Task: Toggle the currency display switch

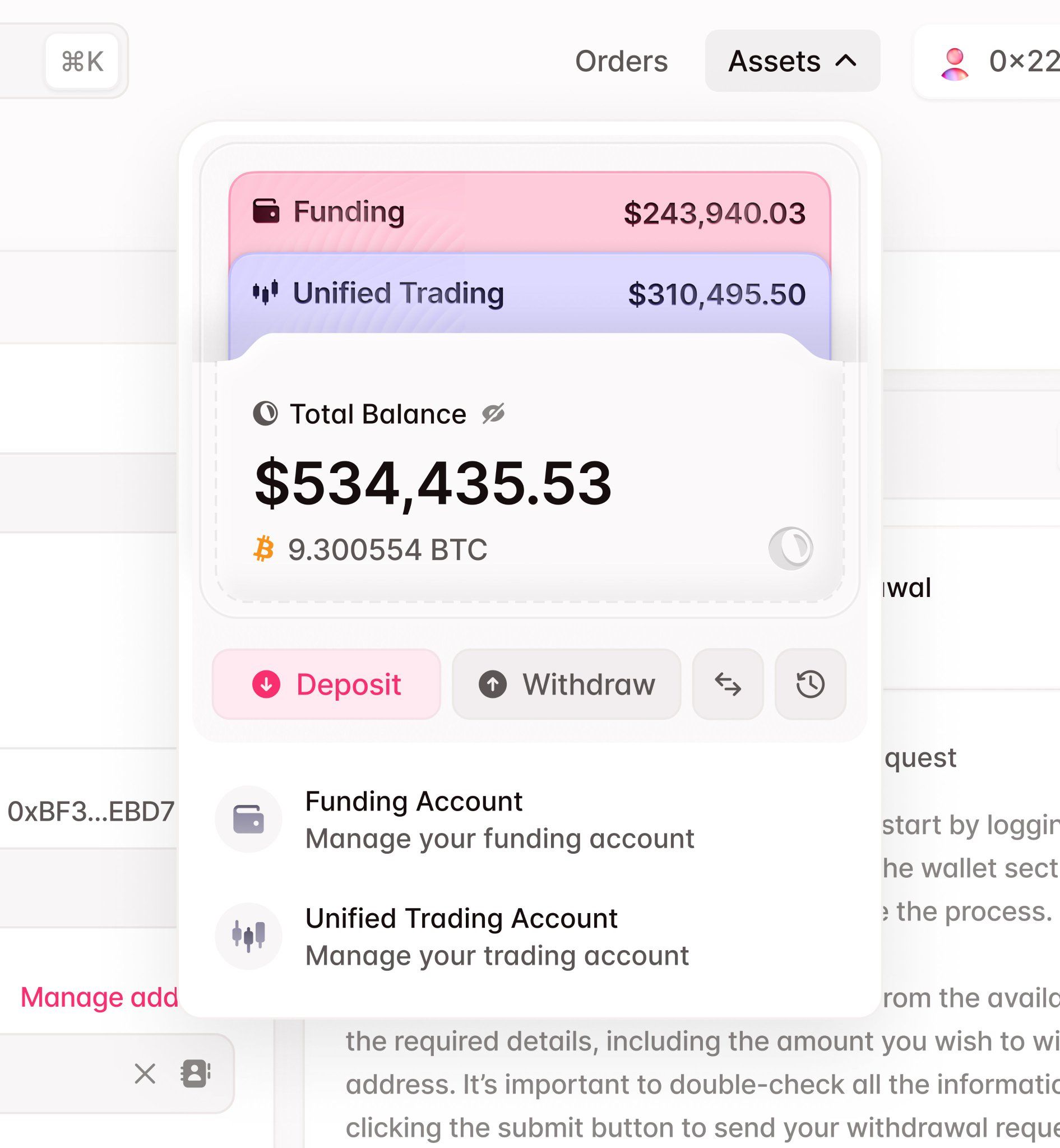Action: pyautogui.click(x=791, y=548)
